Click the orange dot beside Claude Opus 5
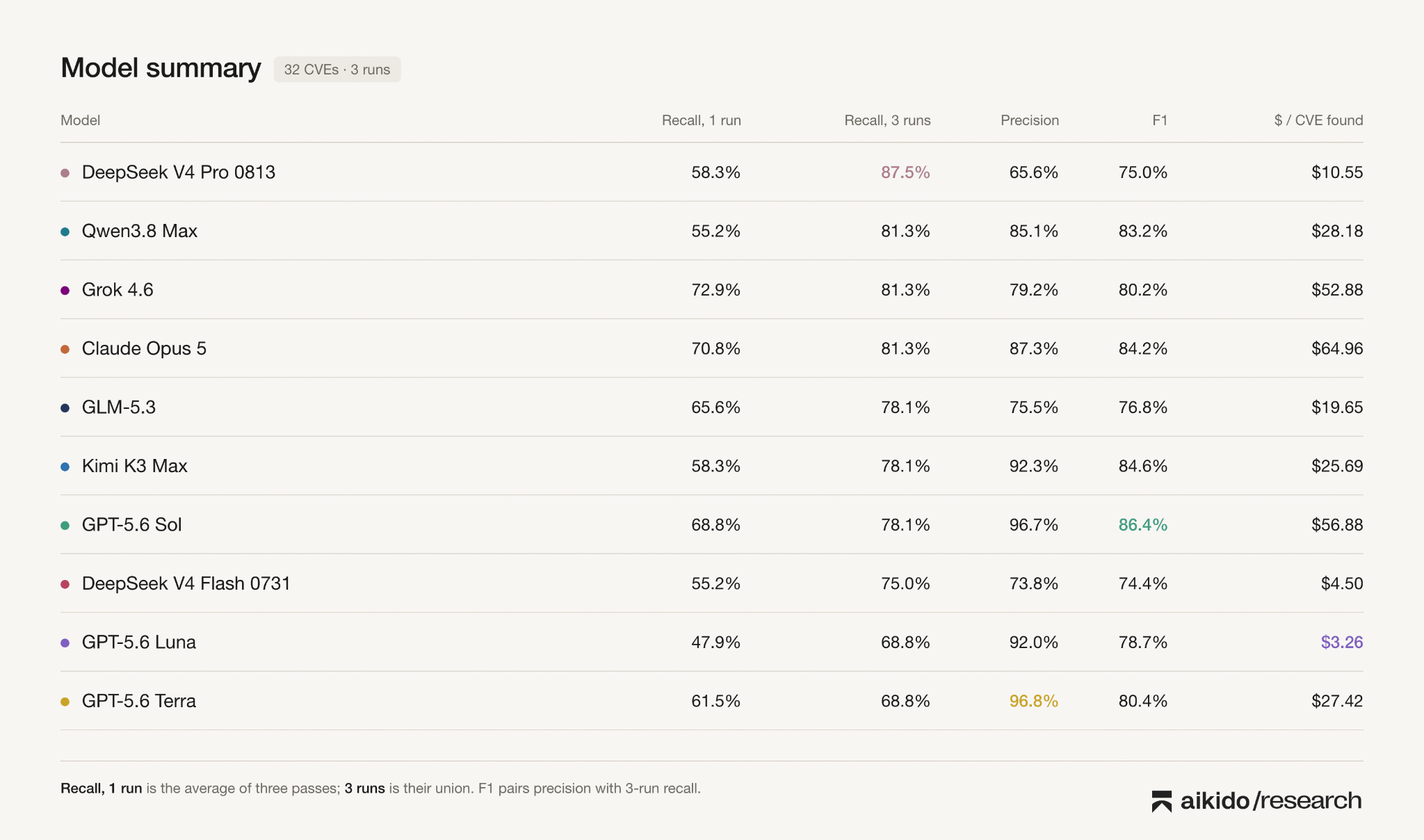 pos(65,349)
